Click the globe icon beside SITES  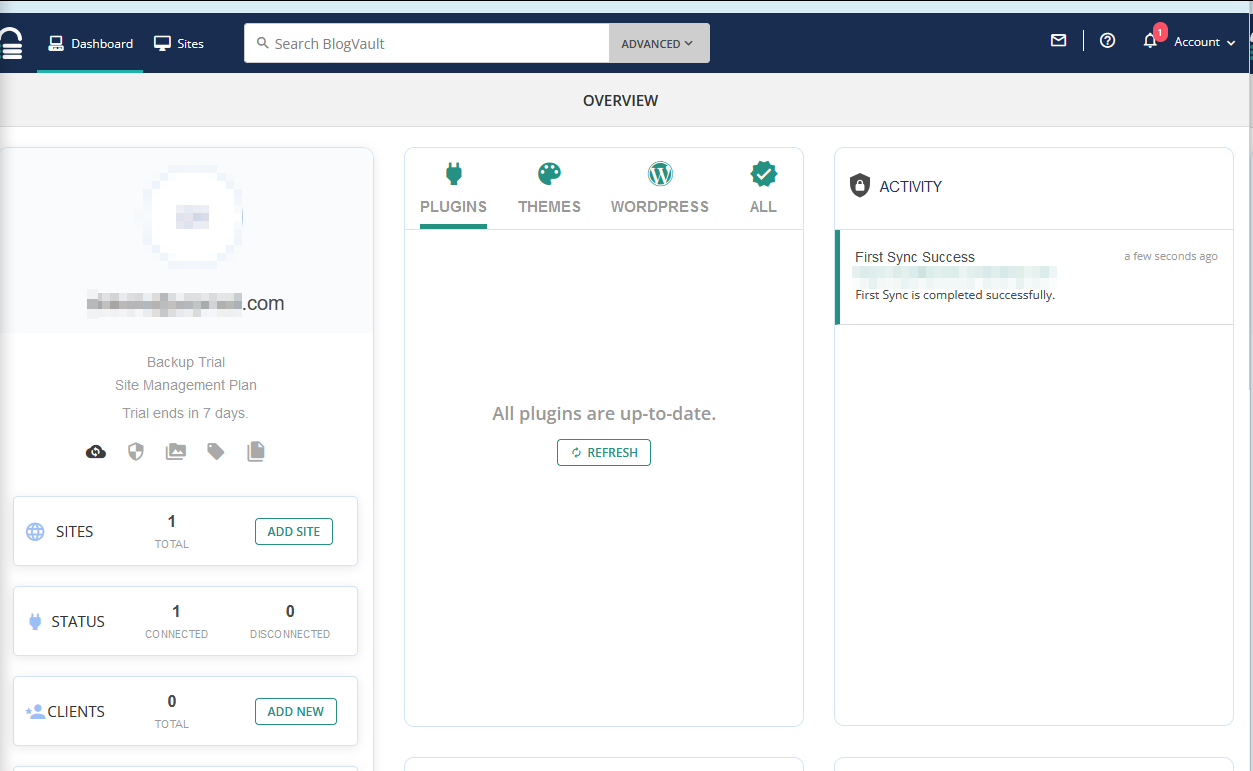pyautogui.click(x=35, y=532)
